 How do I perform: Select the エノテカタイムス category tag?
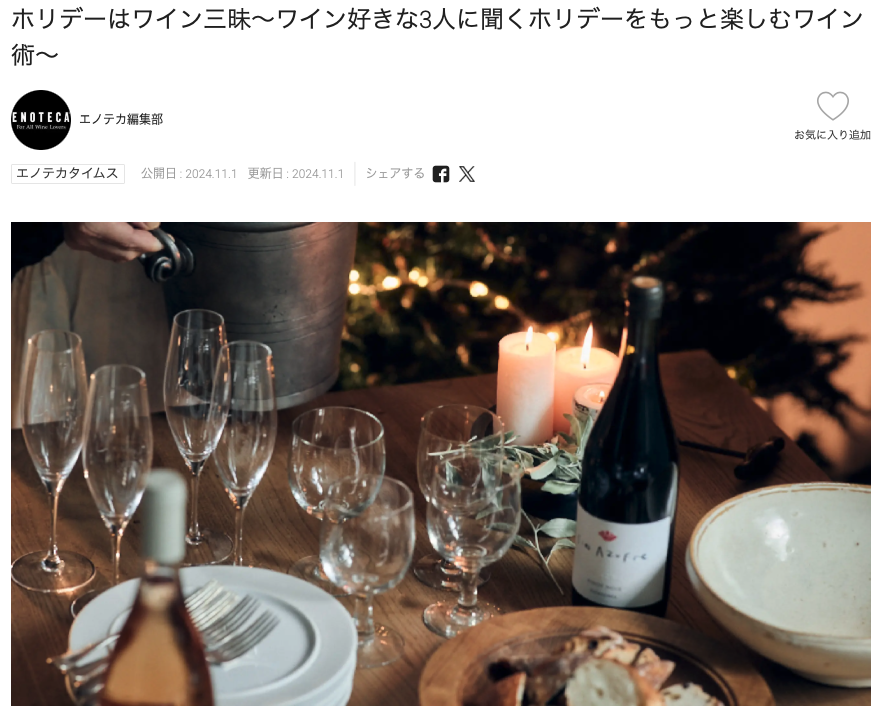coord(68,173)
